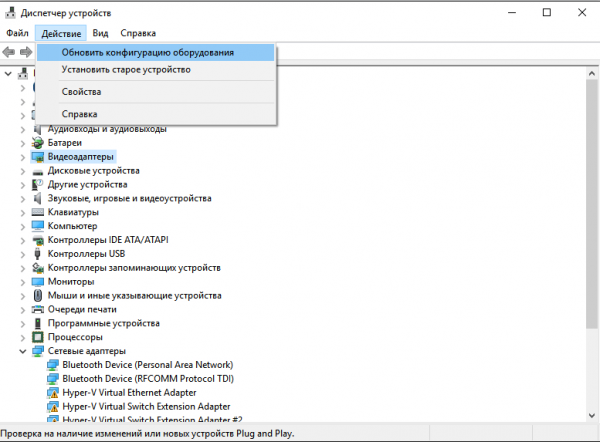Screen dimensions: 600x442
Task: Close the open Действие menu
Action: click(x=61, y=34)
